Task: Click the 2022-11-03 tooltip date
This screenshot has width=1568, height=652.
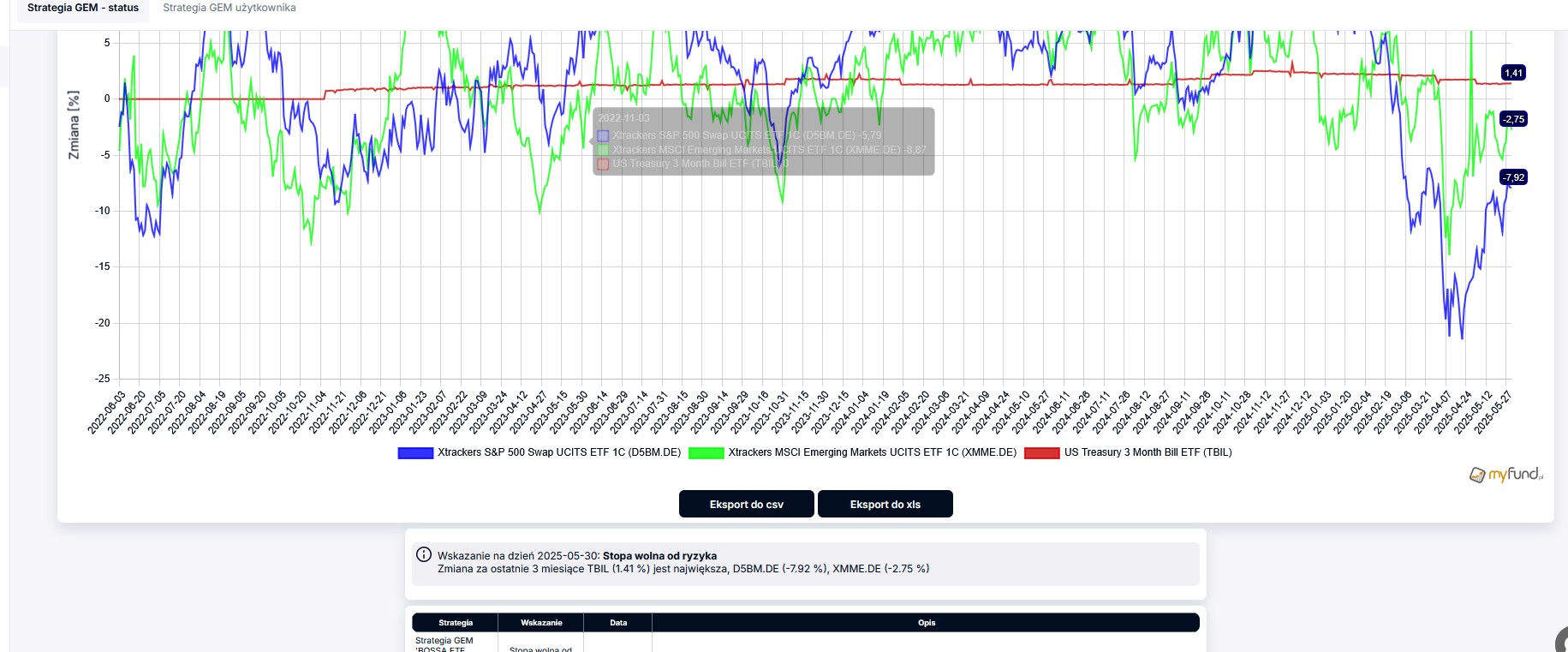Action: click(623, 118)
